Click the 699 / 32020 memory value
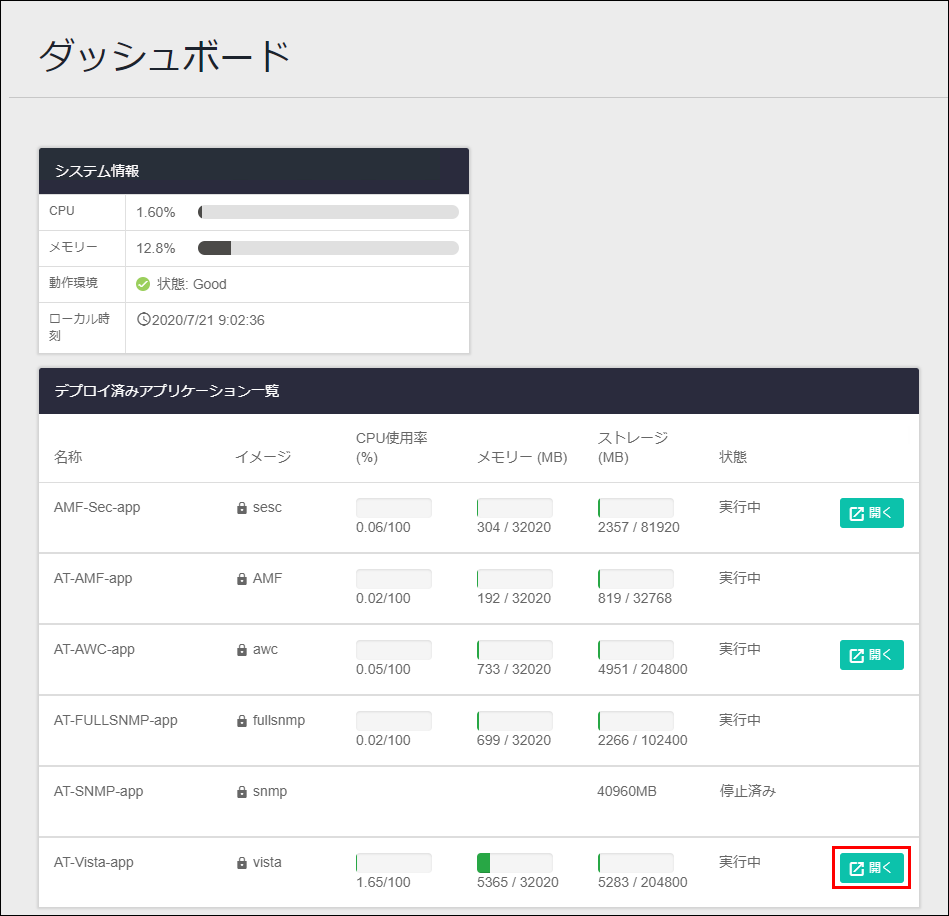Viewport: 949px width, 916px height. [514, 740]
